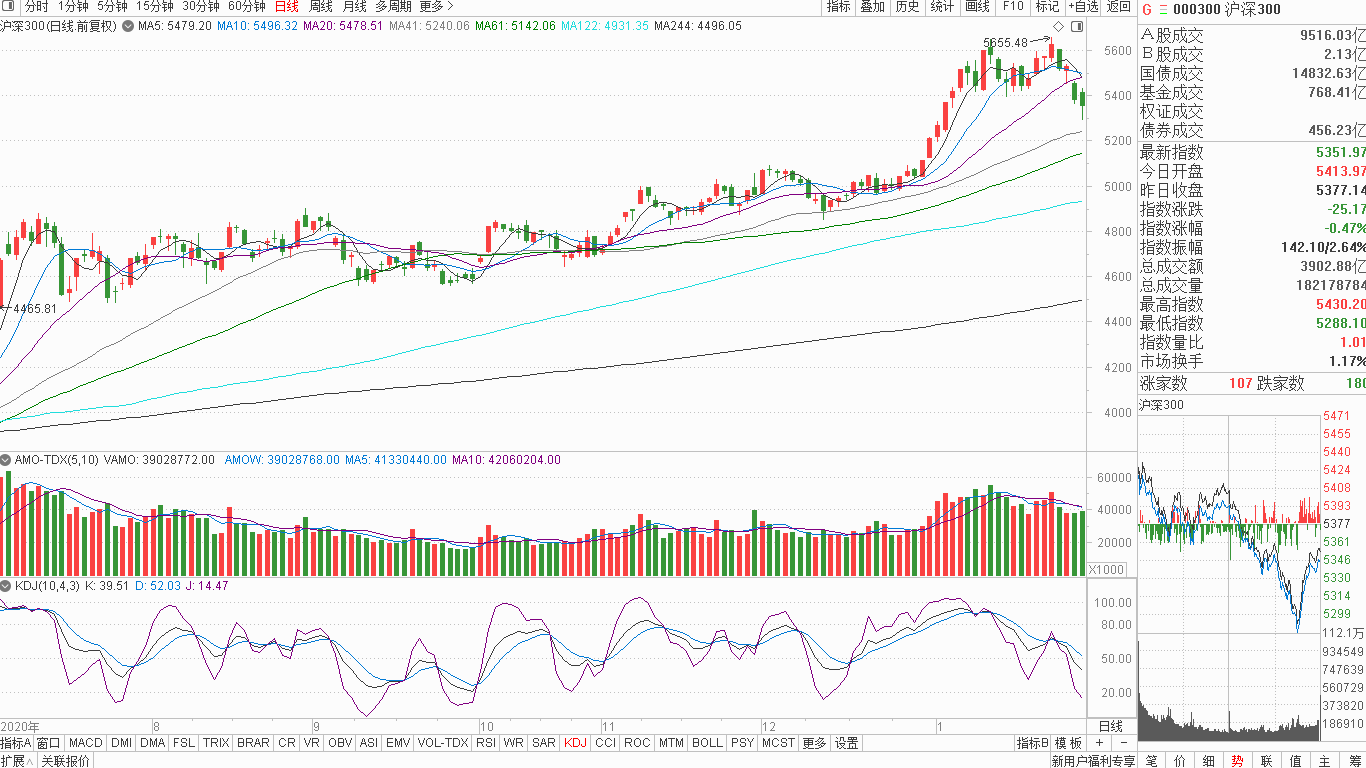Open 新用户福利专享 promotion link

(1093, 761)
